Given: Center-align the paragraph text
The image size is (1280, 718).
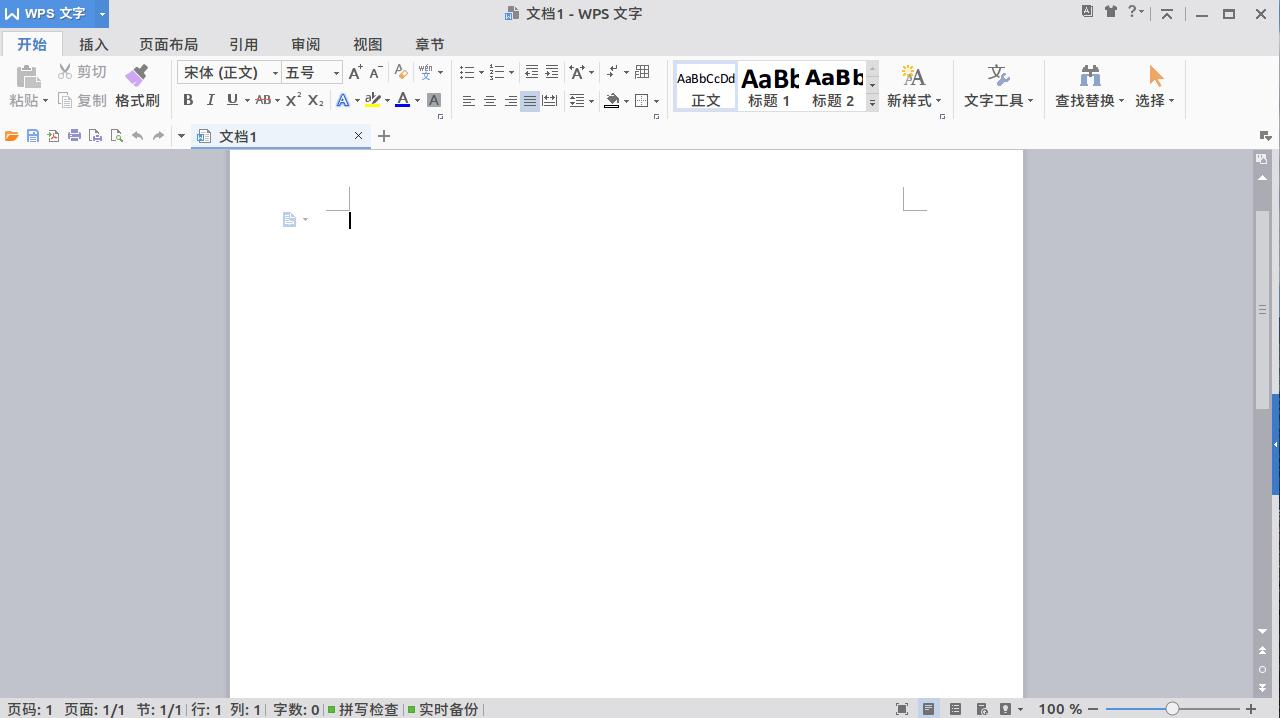Looking at the screenshot, I should [x=489, y=101].
